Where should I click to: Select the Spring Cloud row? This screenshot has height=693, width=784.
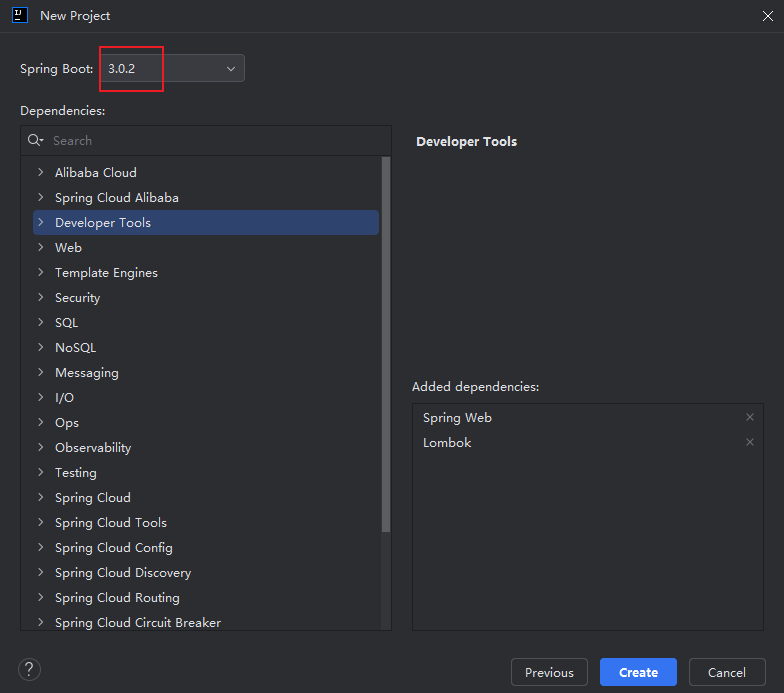tap(206, 498)
